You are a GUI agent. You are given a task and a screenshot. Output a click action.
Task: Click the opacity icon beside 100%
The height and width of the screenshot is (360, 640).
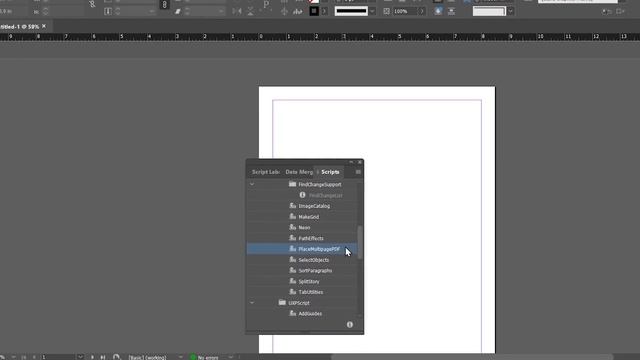pyautogui.click(x=387, y=11)
